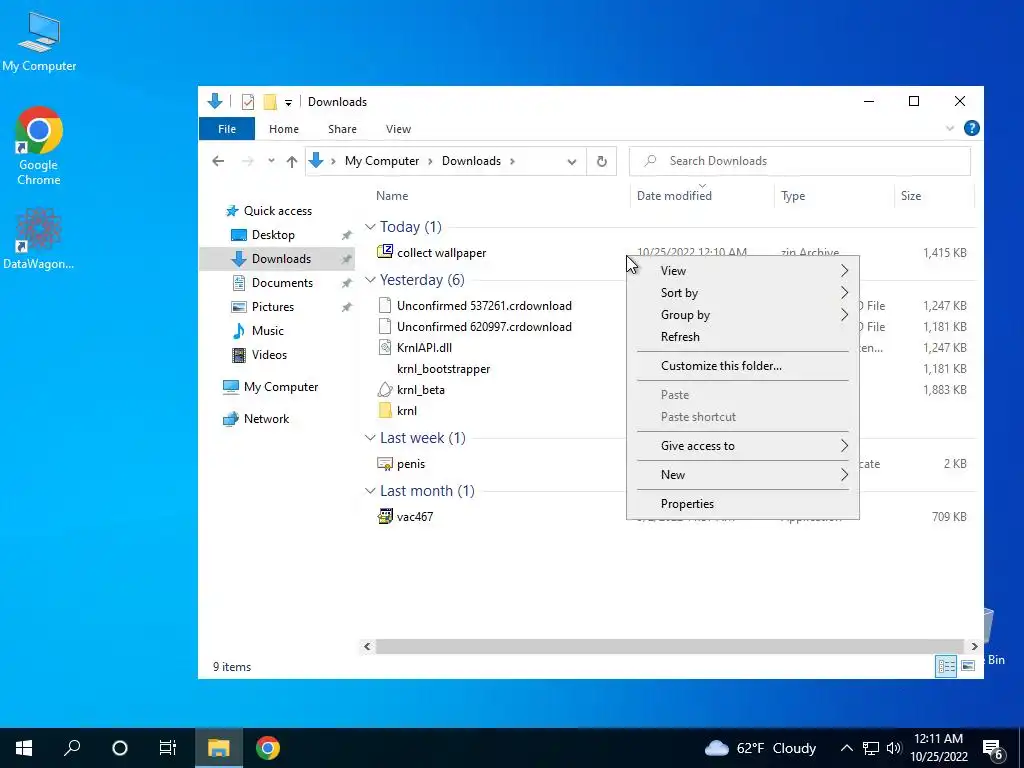Select Unconfirmed 537261.crdownload file
The image size is (1024, 768).
[x=484, y=306]
